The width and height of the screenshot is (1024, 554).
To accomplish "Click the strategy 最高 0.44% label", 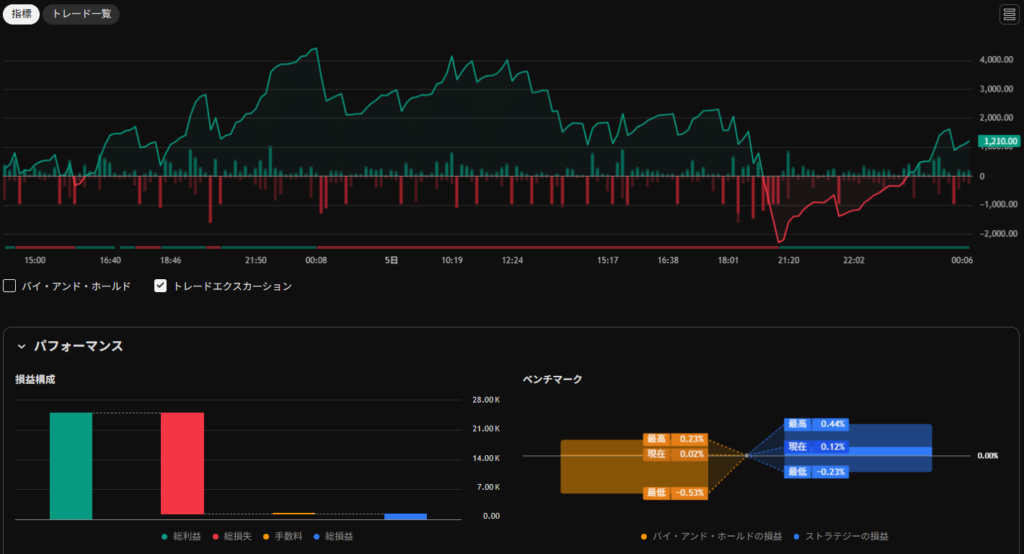I will point(817,424).
